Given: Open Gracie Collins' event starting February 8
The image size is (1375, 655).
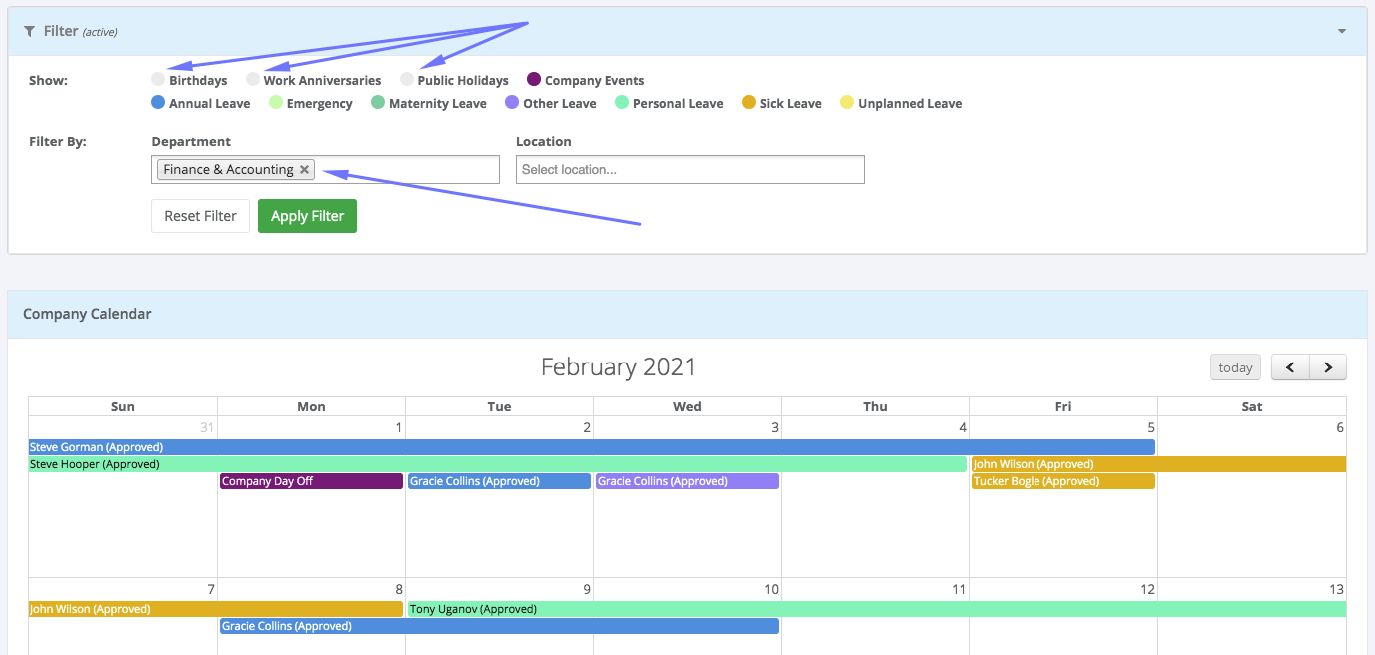Looking at the screenshot, I should (499, 626).
